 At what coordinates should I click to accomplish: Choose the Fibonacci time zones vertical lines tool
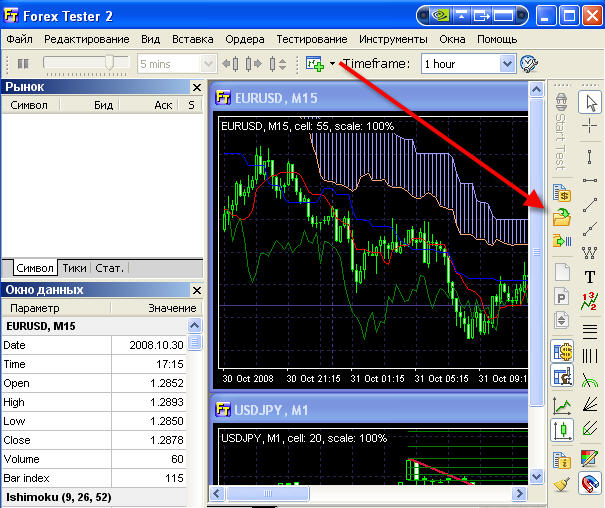[x=590, y=356]
